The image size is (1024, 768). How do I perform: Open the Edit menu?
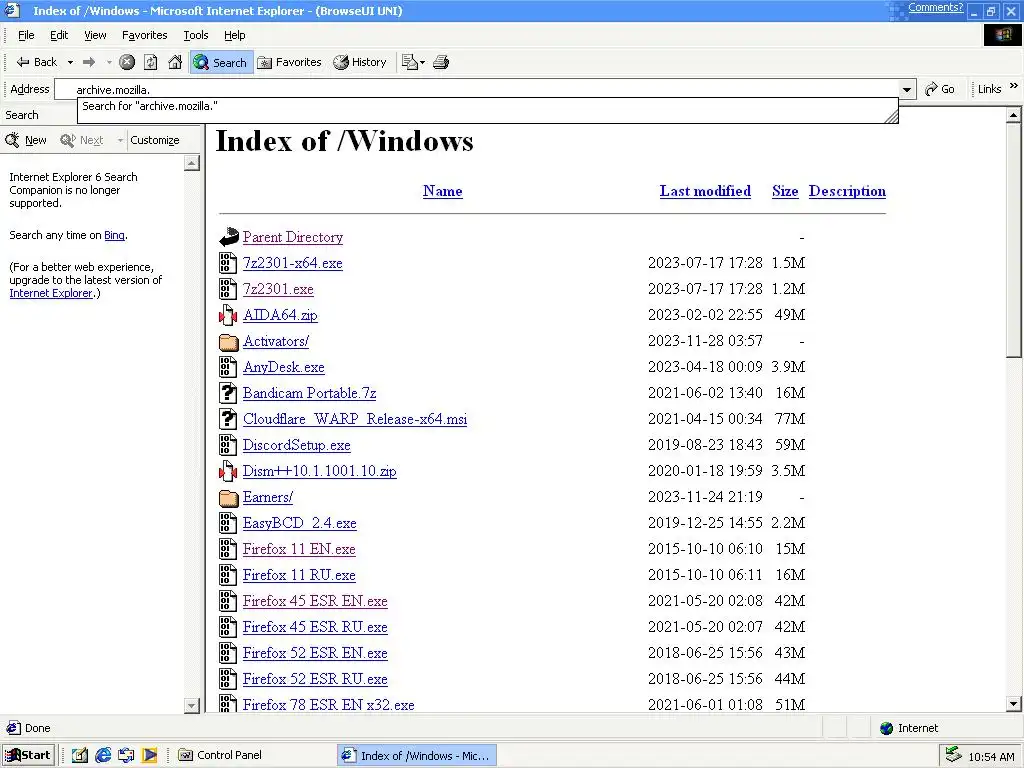(59, 35)
